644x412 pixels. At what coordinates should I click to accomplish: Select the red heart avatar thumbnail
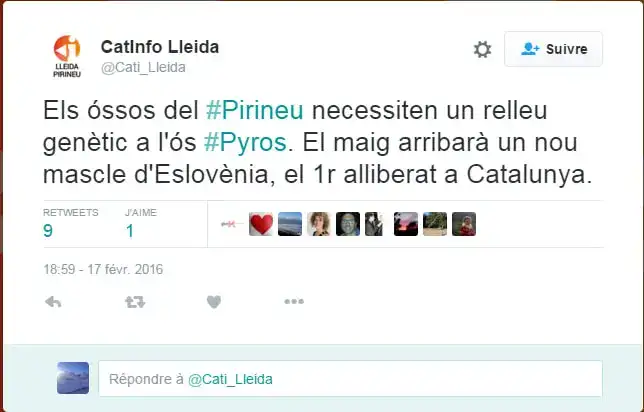point(261,224)
